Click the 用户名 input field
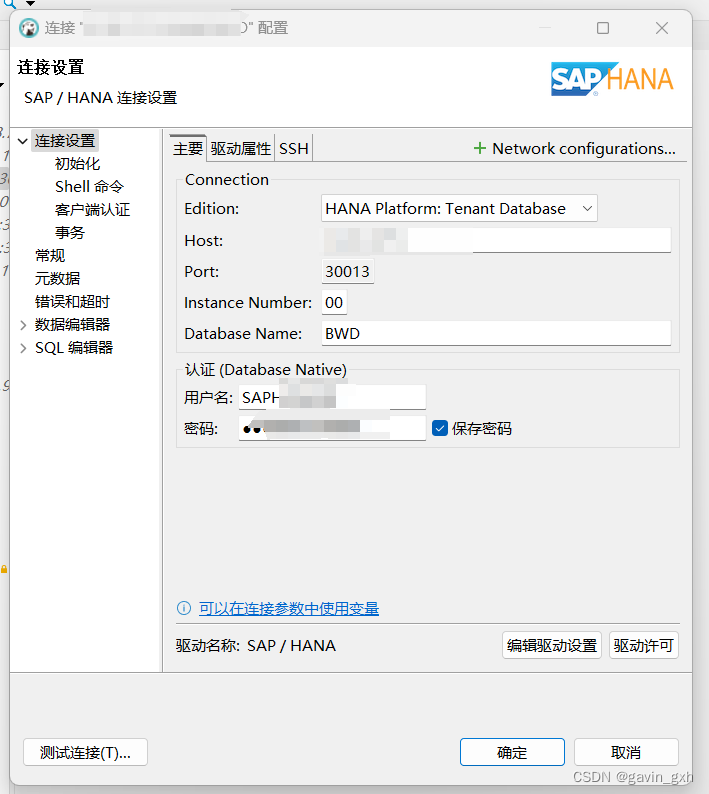Screen dimensions: 709x794 click(x=332, y=397)
